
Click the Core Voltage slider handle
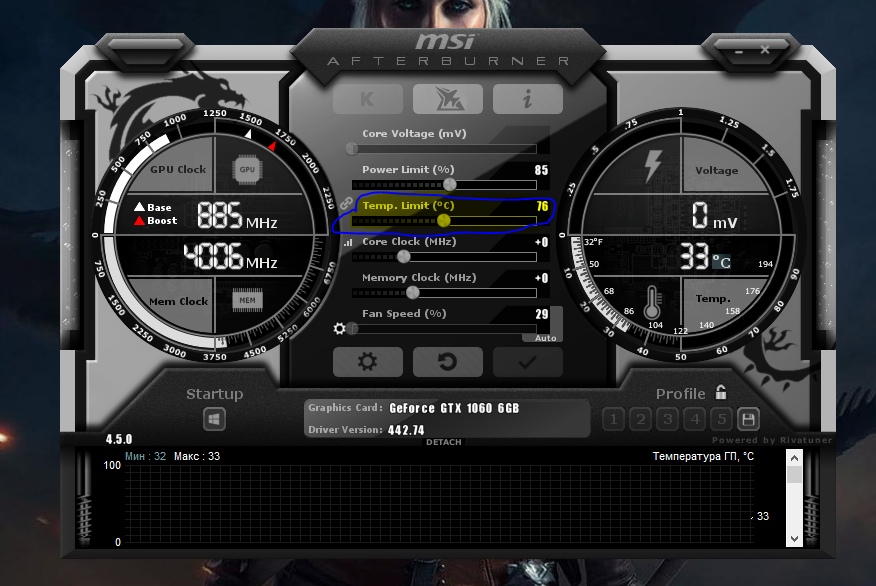click(351, 149)
